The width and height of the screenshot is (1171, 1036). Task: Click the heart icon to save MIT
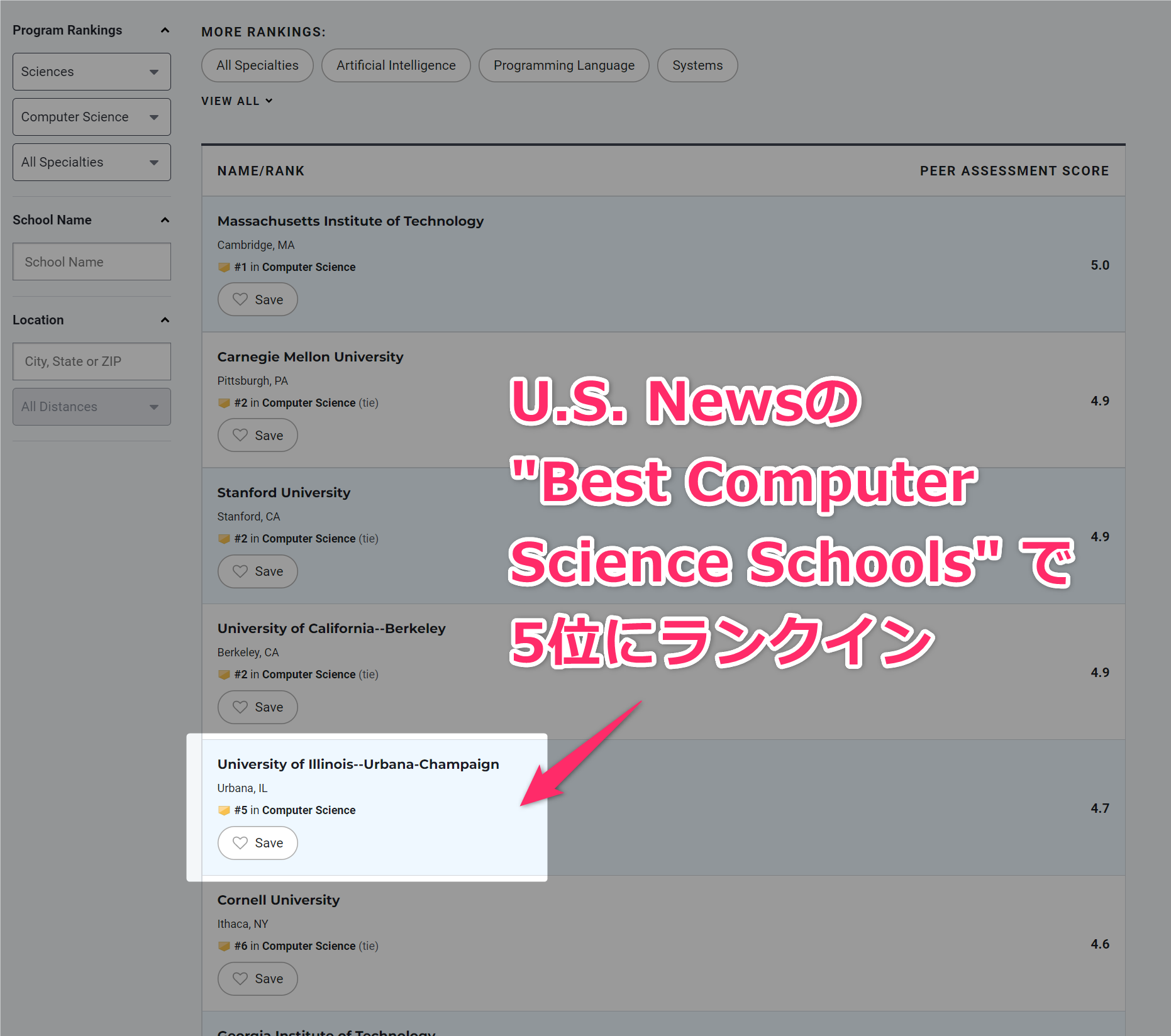(x=241, y=299)
